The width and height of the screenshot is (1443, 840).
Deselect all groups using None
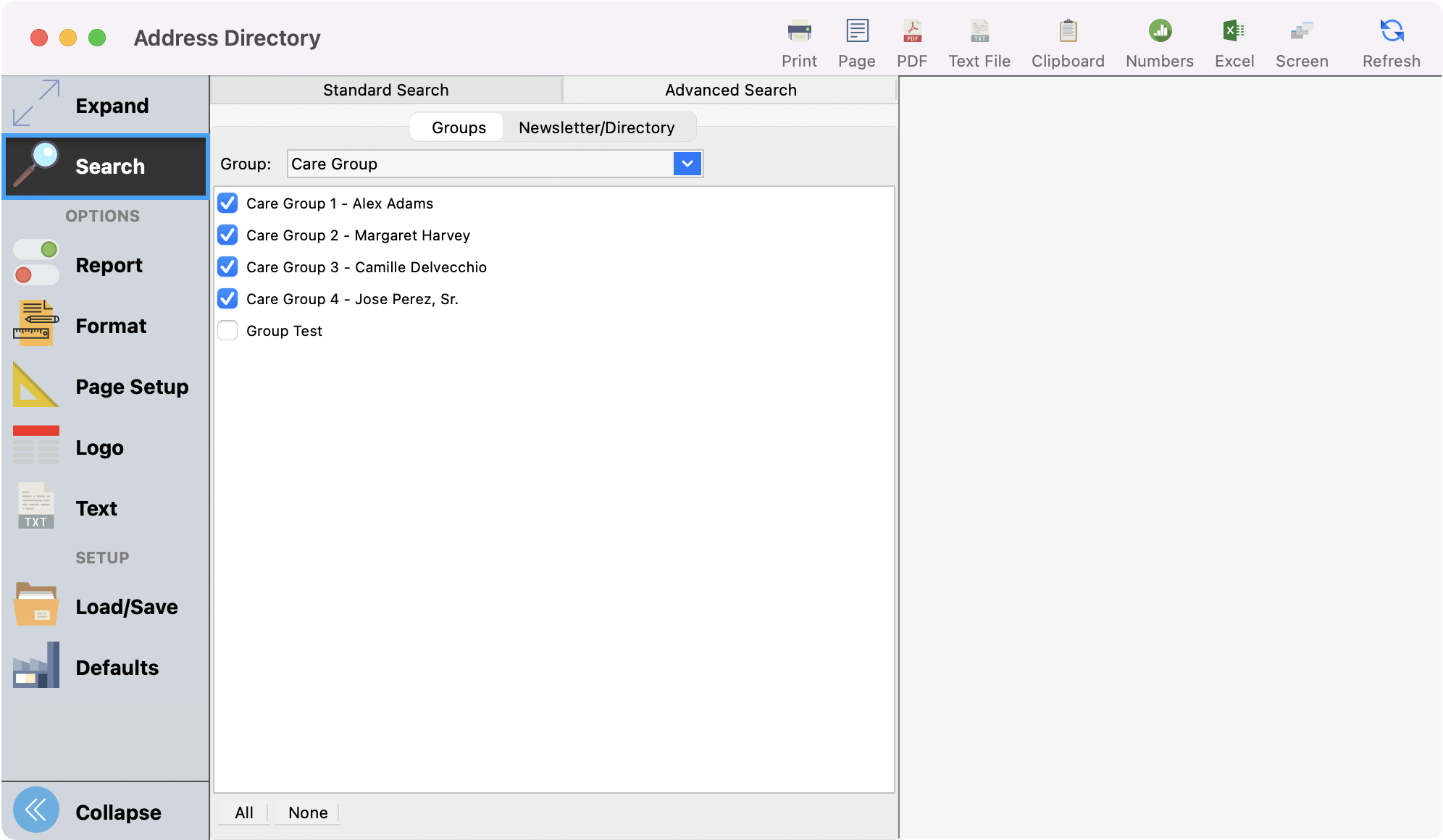point(307,812)
